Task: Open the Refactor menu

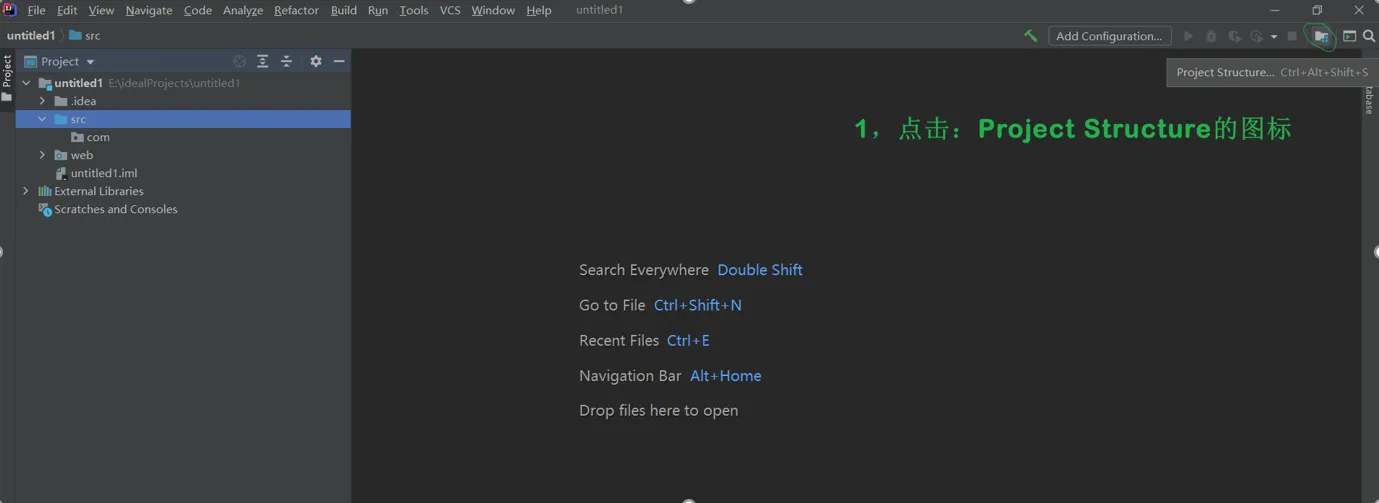Action: pos(297,10)
